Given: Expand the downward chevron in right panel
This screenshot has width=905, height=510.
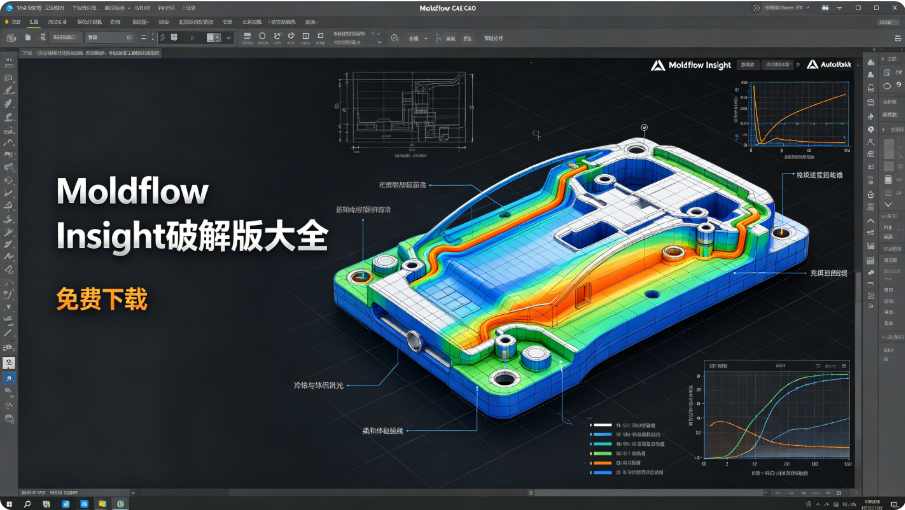Looking at the screenshot, I should [x=888, y=204].
